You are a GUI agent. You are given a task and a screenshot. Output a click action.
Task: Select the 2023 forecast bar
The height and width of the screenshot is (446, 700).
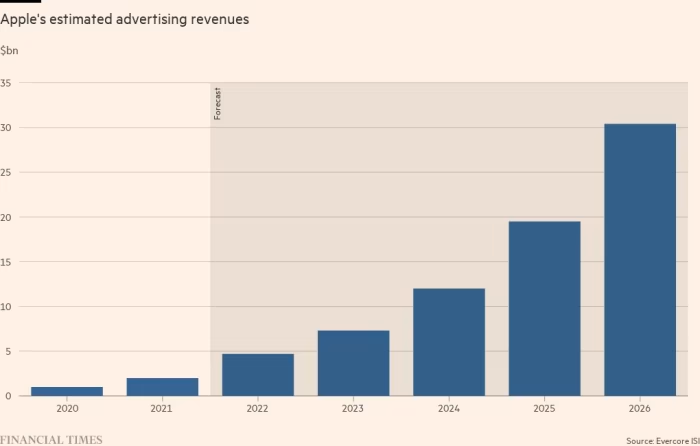pyautogui.click(x=354, y=363)
